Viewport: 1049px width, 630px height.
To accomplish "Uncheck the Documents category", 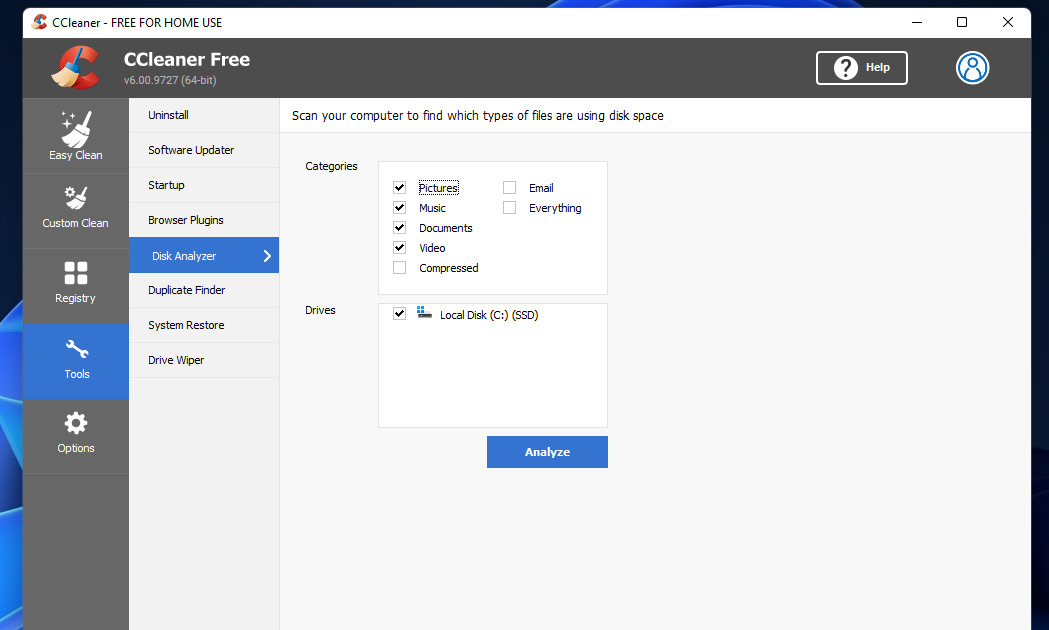I will coord(399,228).
